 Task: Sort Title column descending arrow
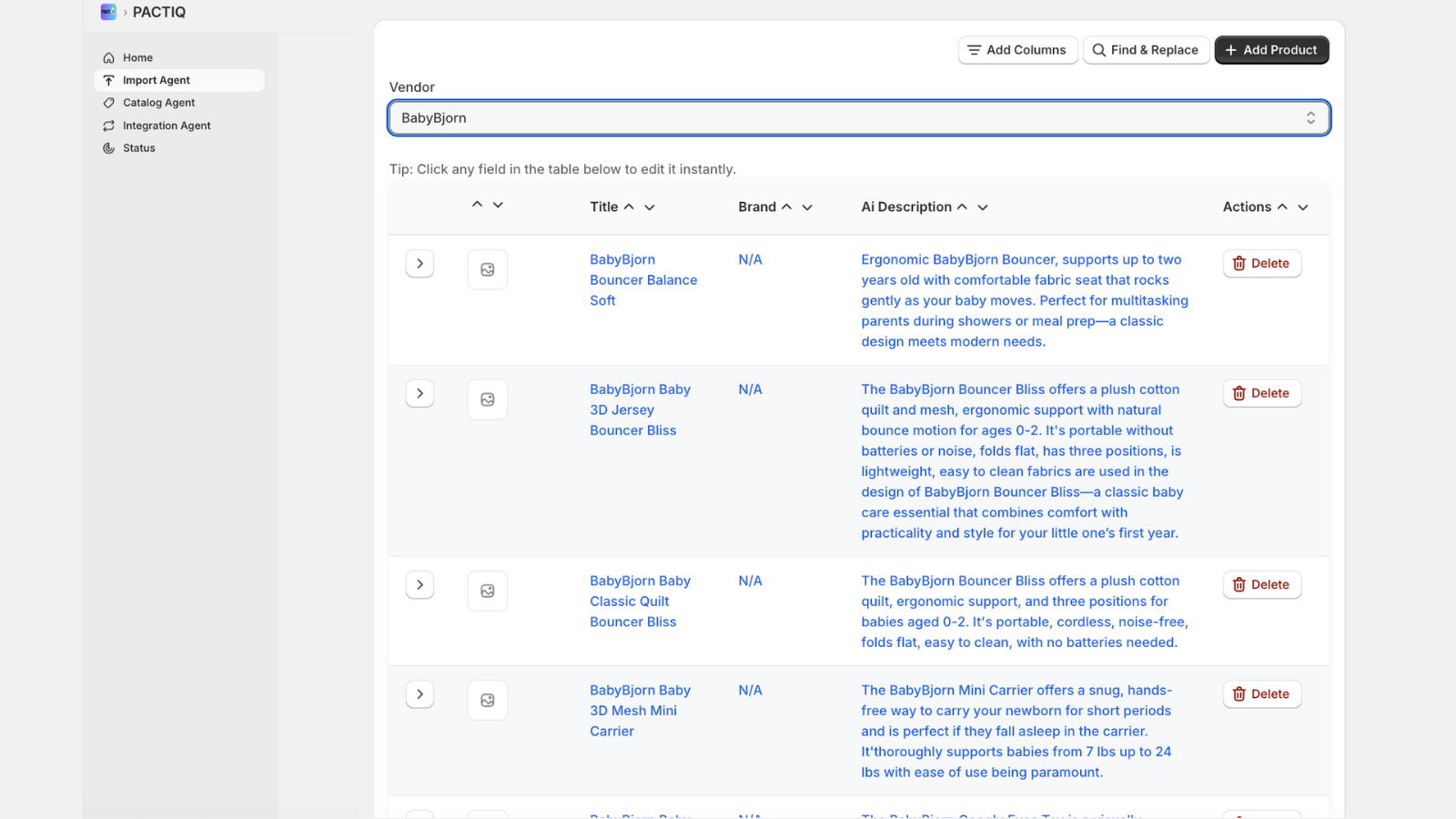click(650, 207)
